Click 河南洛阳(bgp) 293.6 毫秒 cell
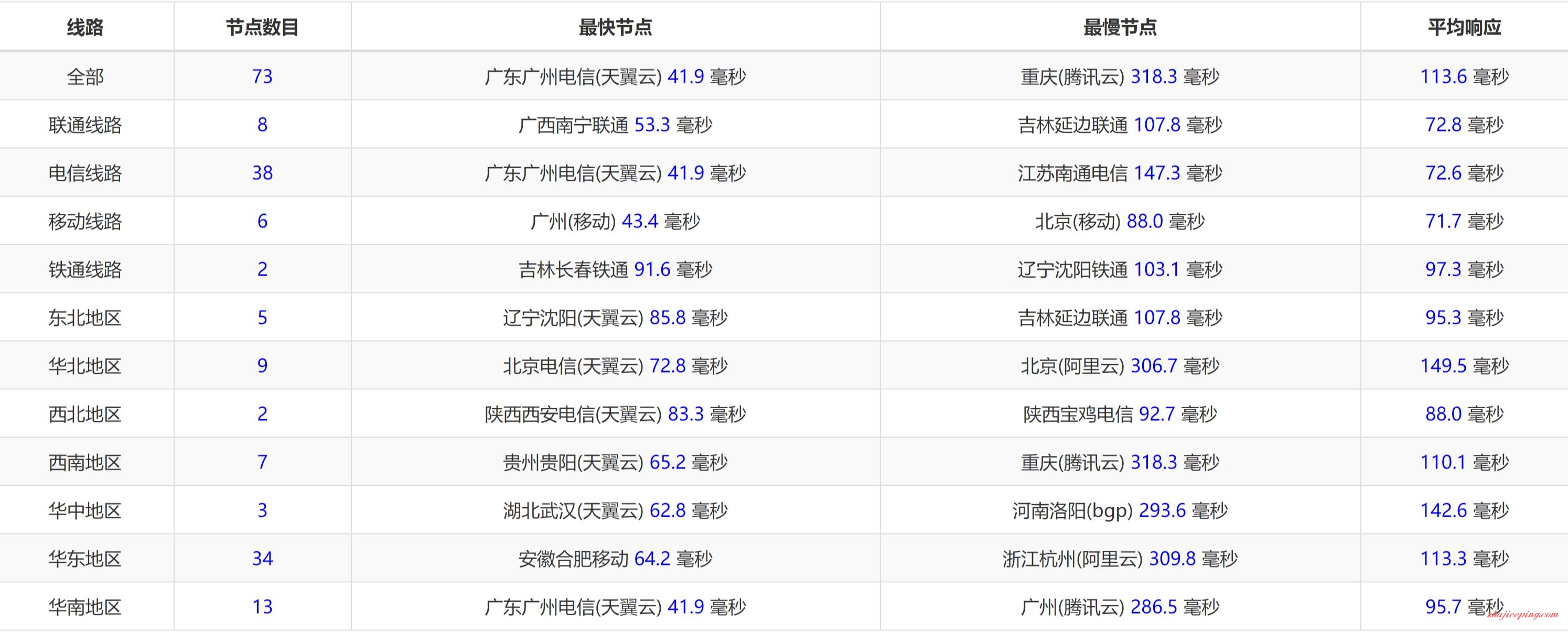This screenshot has width=1568, height=632. [1120, 510]
